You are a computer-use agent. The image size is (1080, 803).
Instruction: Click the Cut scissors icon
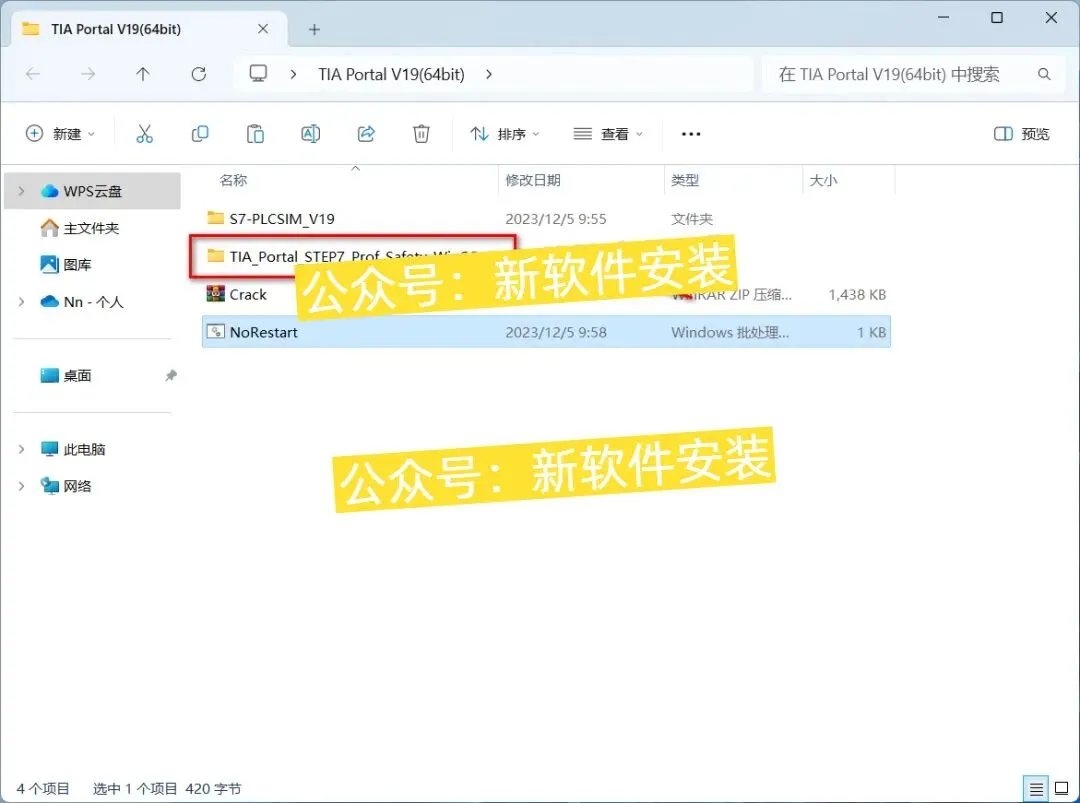click(x=144, y=134)
